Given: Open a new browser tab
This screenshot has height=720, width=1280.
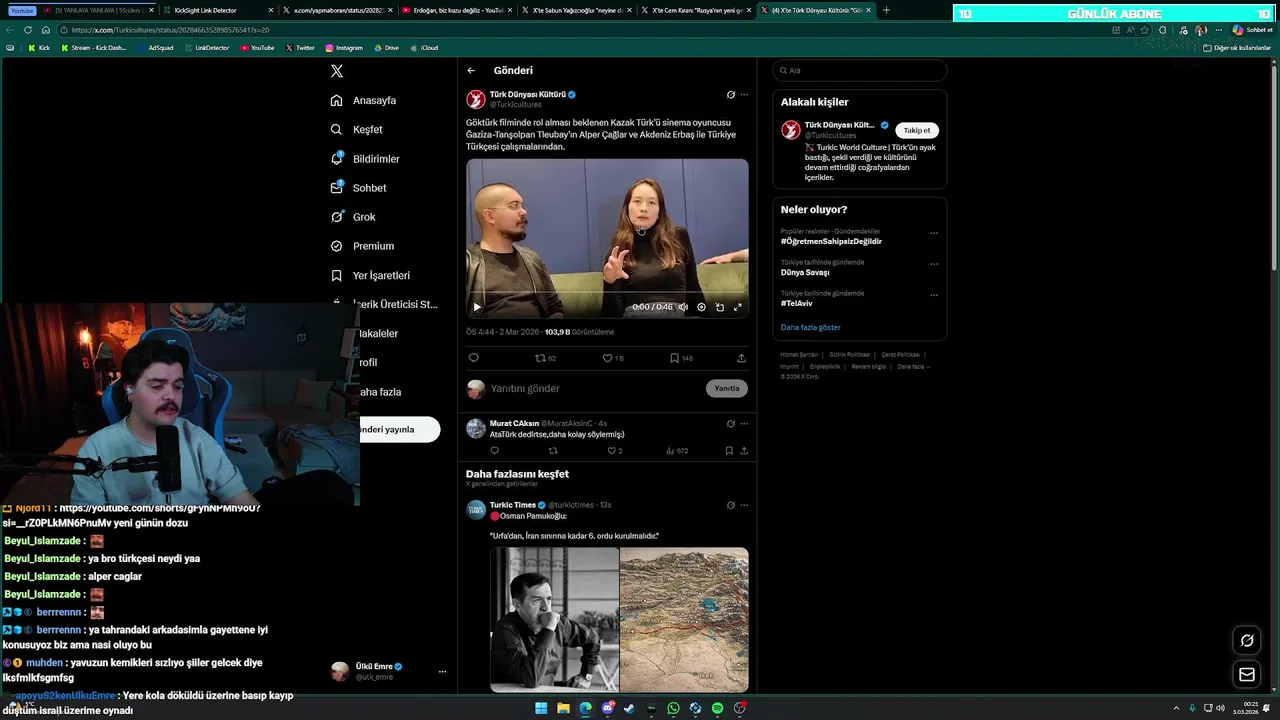Looking at the screenshot, I should click(886, 10).
